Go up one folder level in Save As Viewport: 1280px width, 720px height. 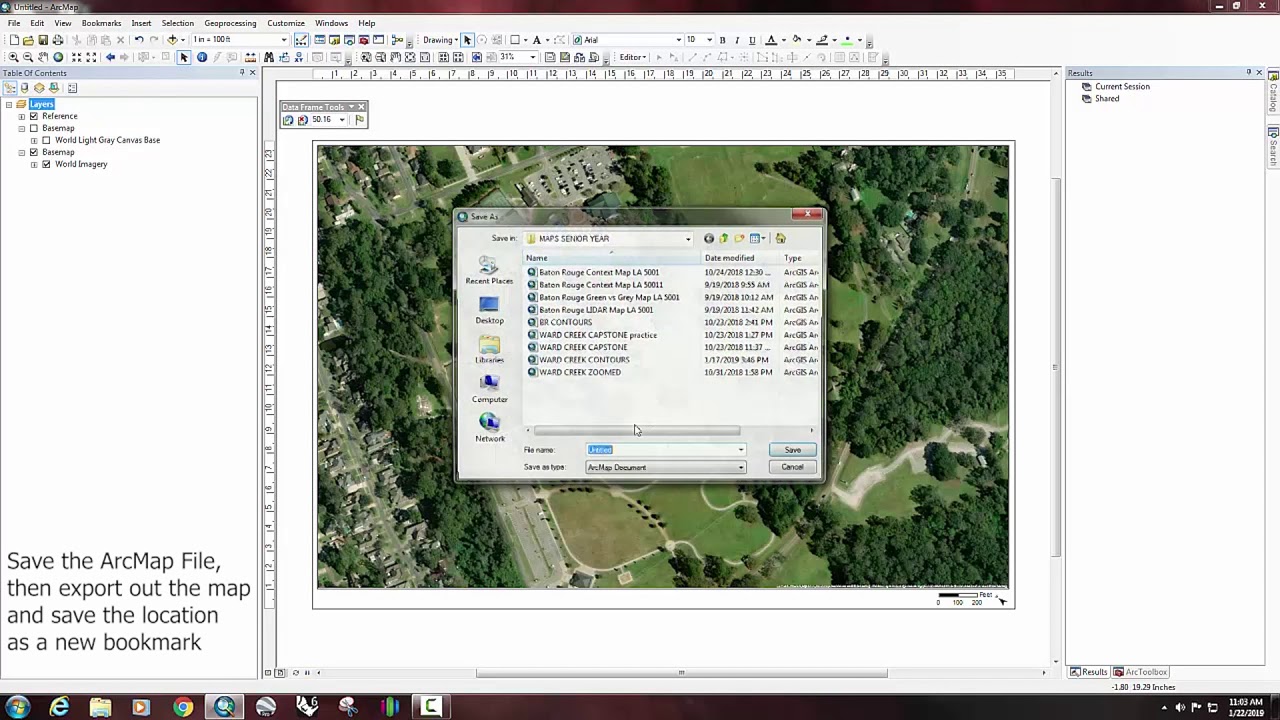[x=723, y=238]
